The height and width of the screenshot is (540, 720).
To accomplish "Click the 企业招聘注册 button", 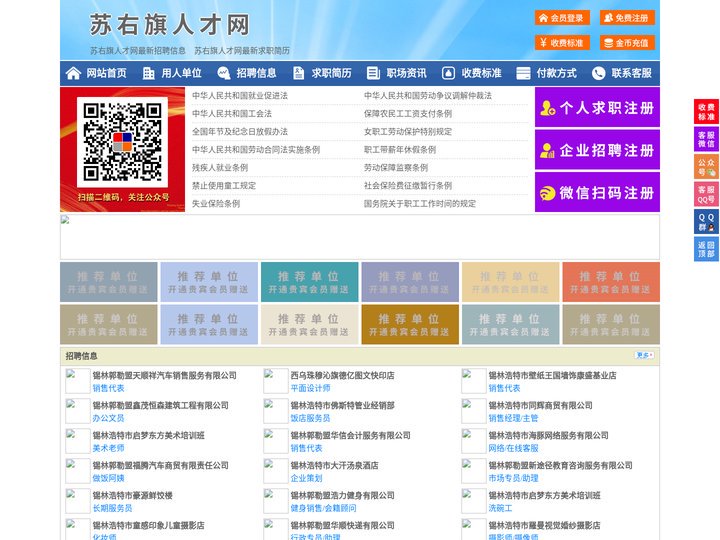I will [x=597, y=150].
